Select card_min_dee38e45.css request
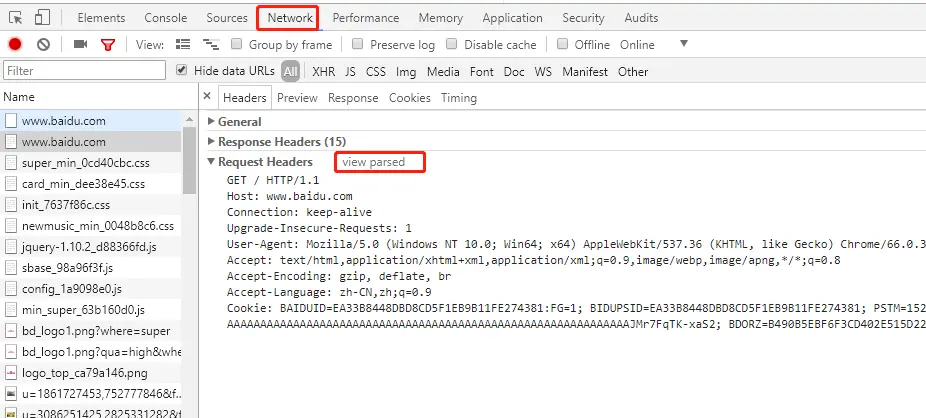Viewport: 926px width, 418px height. click(91, 184)
